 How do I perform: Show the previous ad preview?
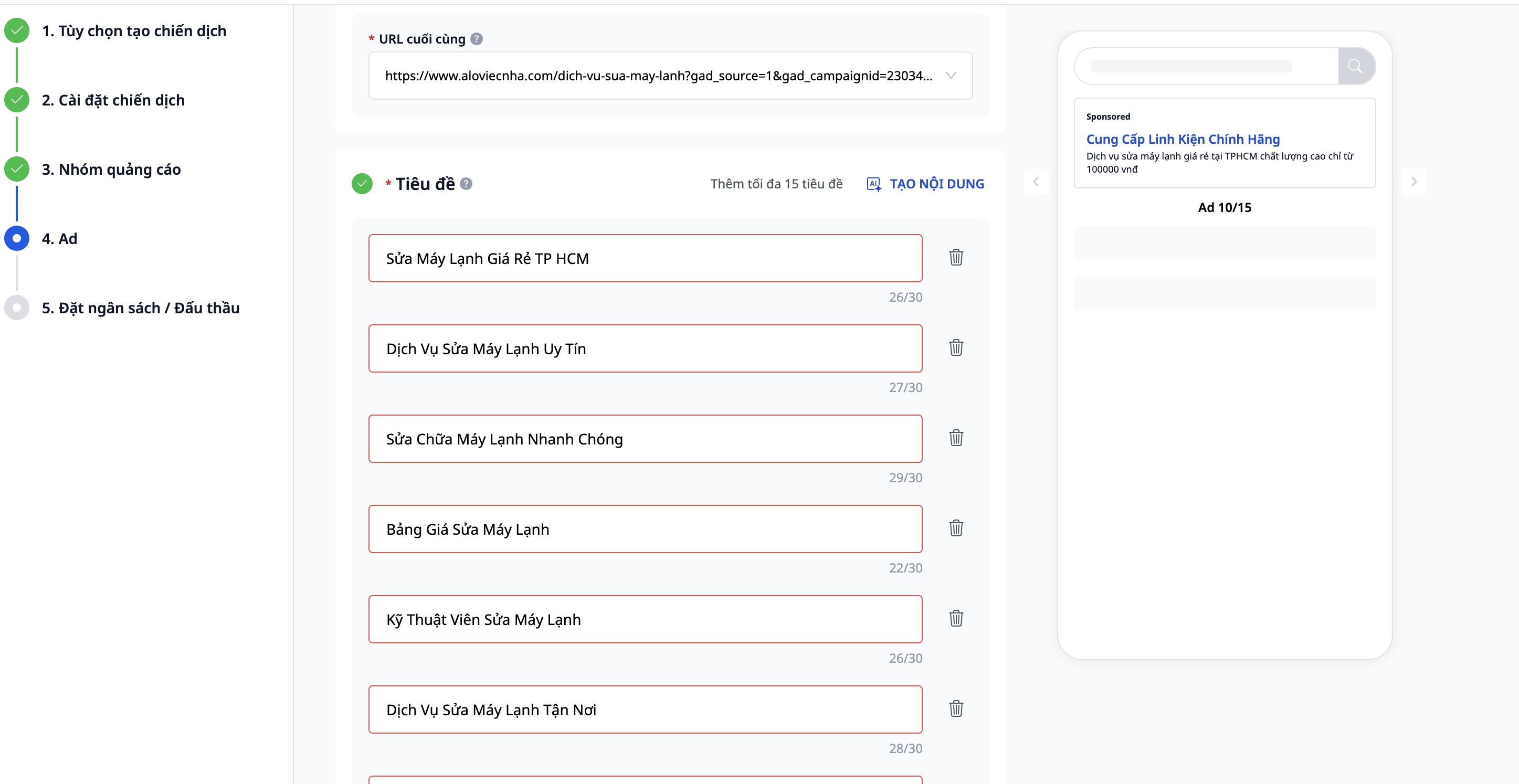1036,182
